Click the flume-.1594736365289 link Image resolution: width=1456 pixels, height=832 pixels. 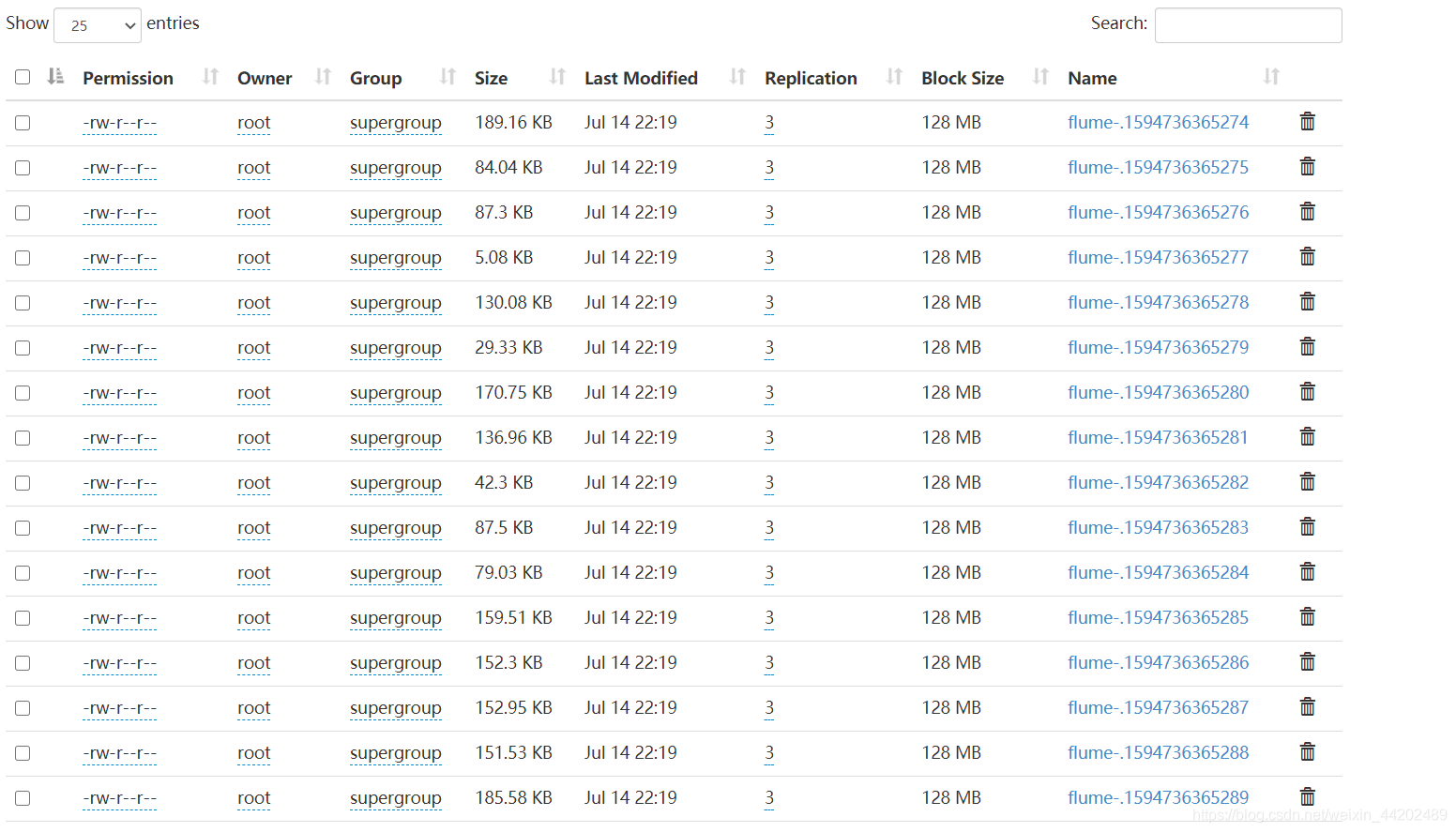pyautogui.click(x=1158, y=797)
